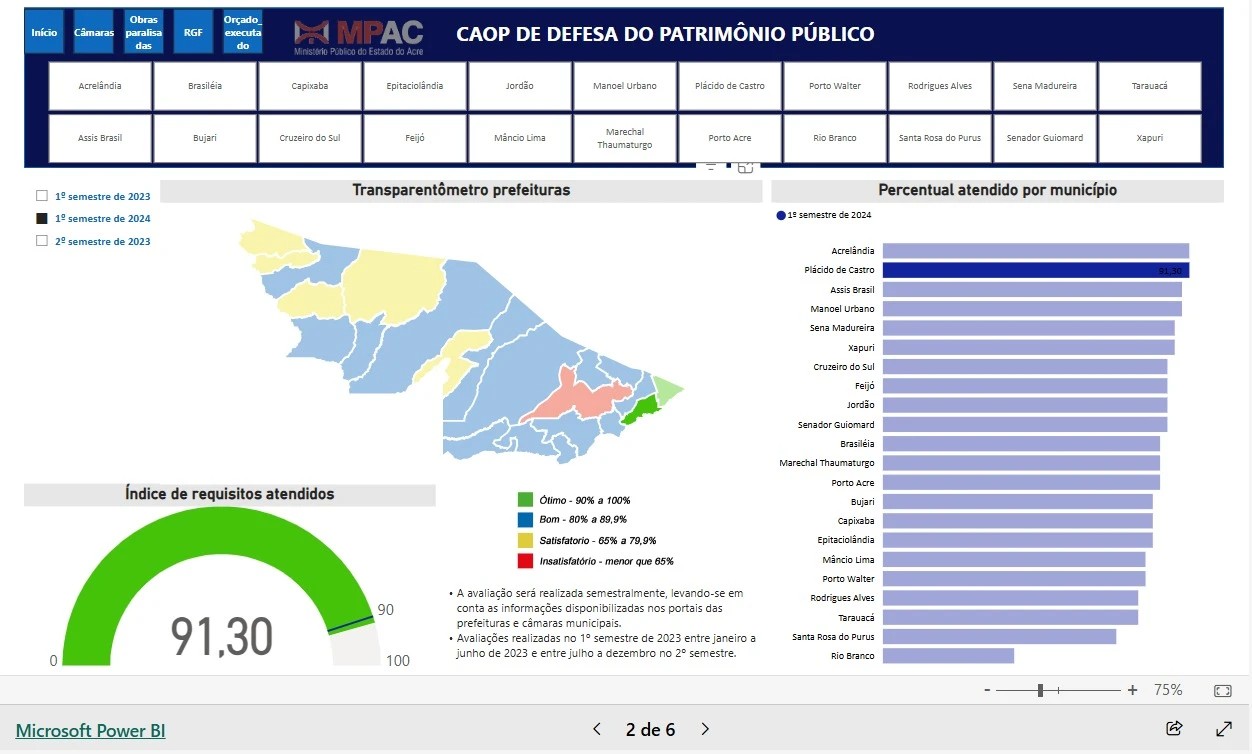The height and width of the screenshot is (754, 1252).
Task: Check the 1º semestre de 2023 checkbox
Action: point(42,196)
